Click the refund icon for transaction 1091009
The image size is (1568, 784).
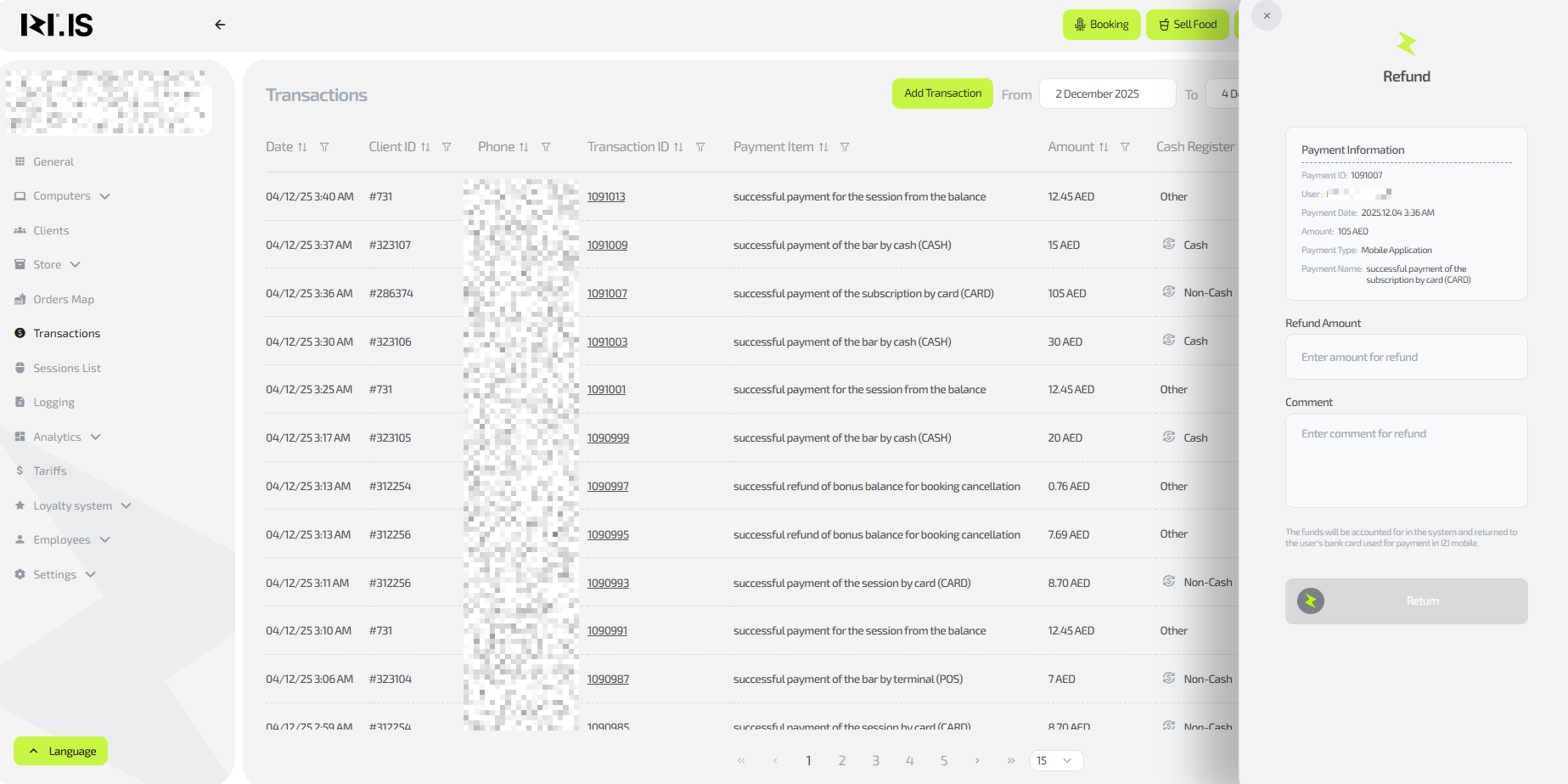[1169, 245]
